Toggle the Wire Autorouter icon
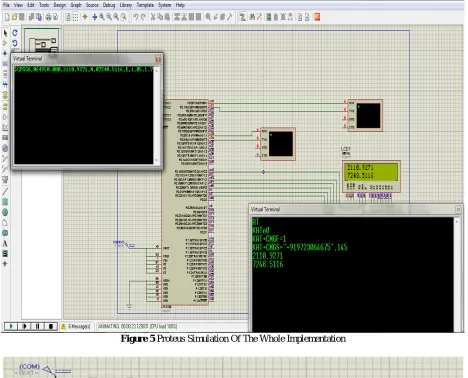Image resolution: width=468 pixels, height=378 pixels. click(x=243, y=17)
